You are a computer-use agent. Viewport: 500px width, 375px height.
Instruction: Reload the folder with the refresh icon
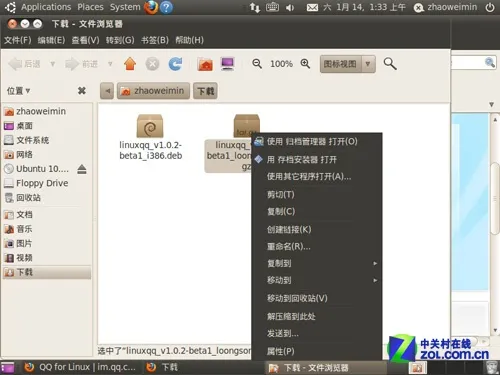pos(175,64)
